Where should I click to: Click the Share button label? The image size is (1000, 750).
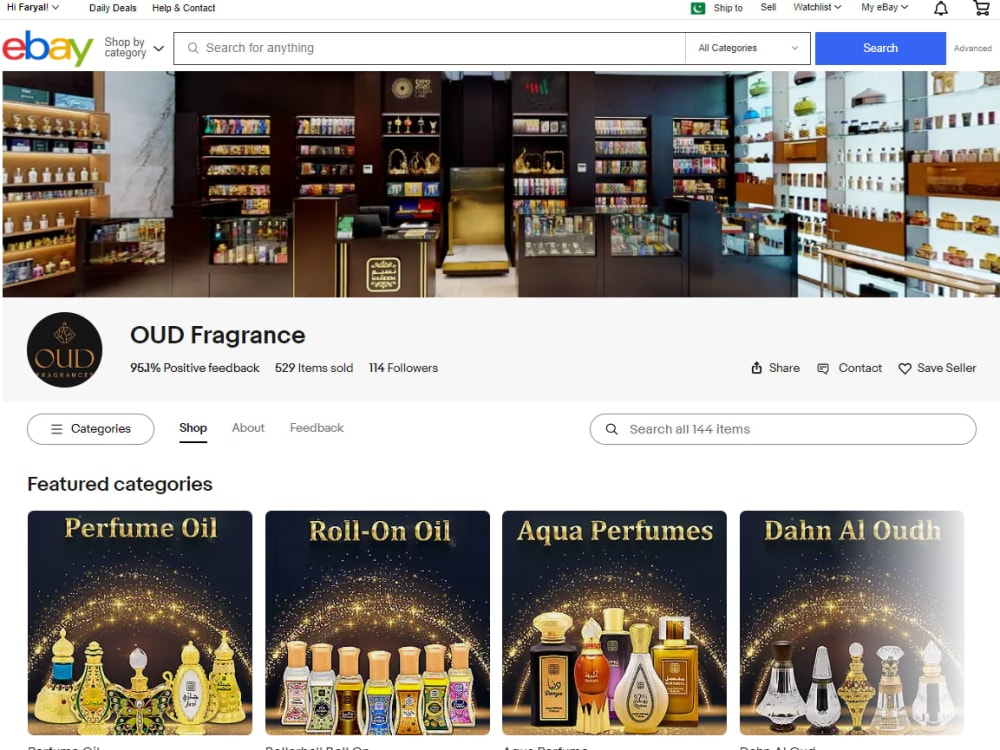click(784, 368)
